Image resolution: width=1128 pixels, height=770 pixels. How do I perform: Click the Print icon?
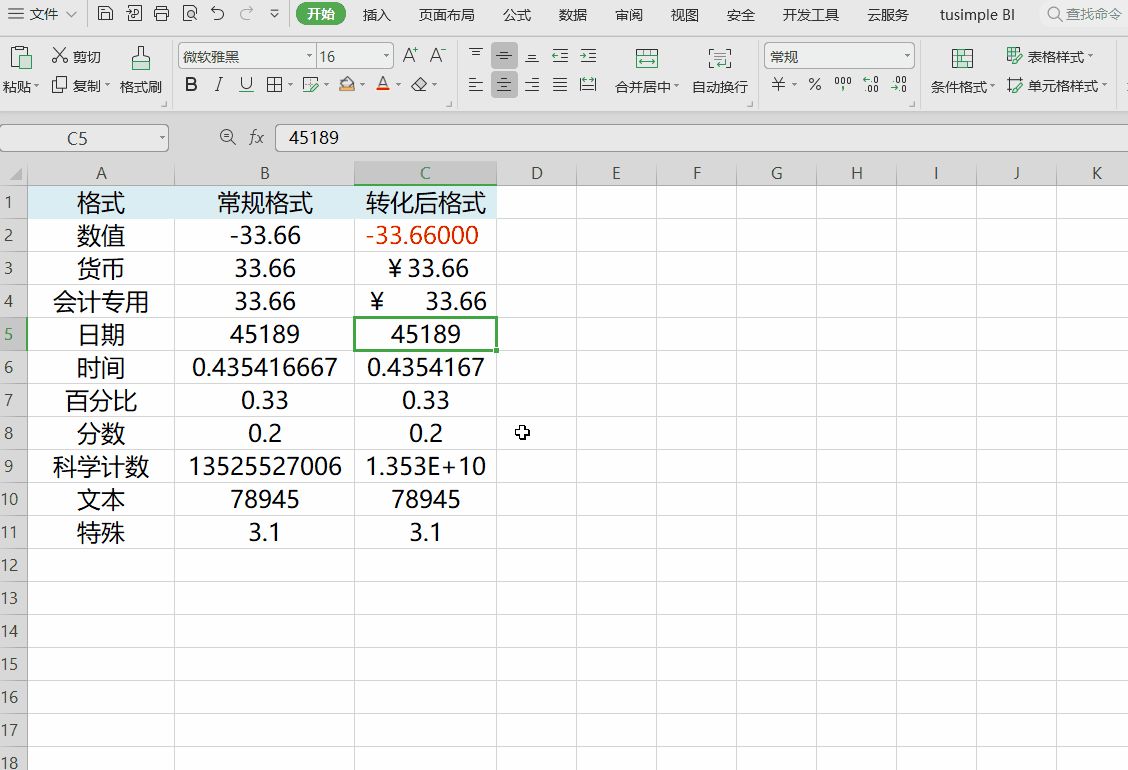pos(162,14)
